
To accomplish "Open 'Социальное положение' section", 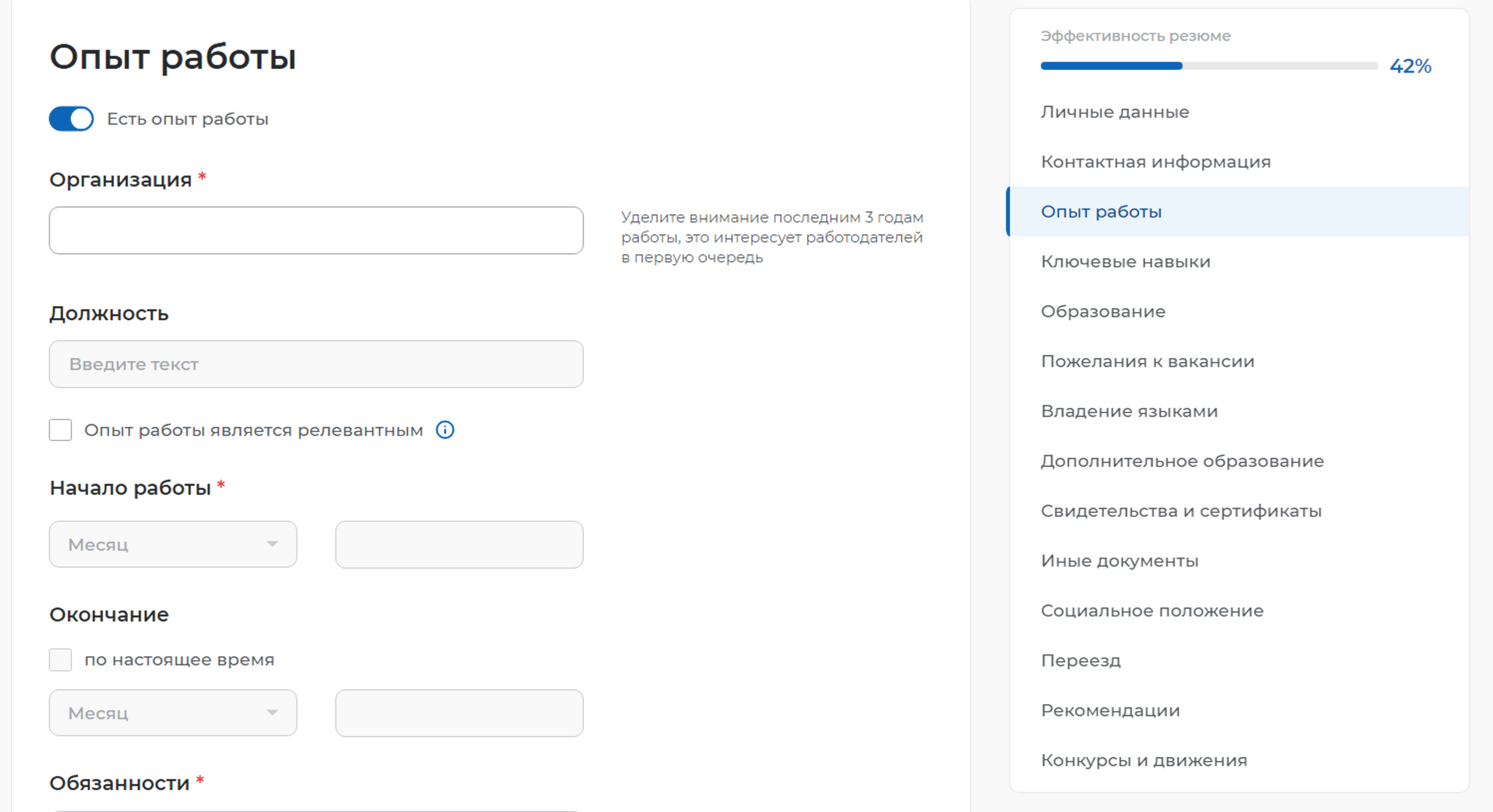I will (x=1152, y=610).
